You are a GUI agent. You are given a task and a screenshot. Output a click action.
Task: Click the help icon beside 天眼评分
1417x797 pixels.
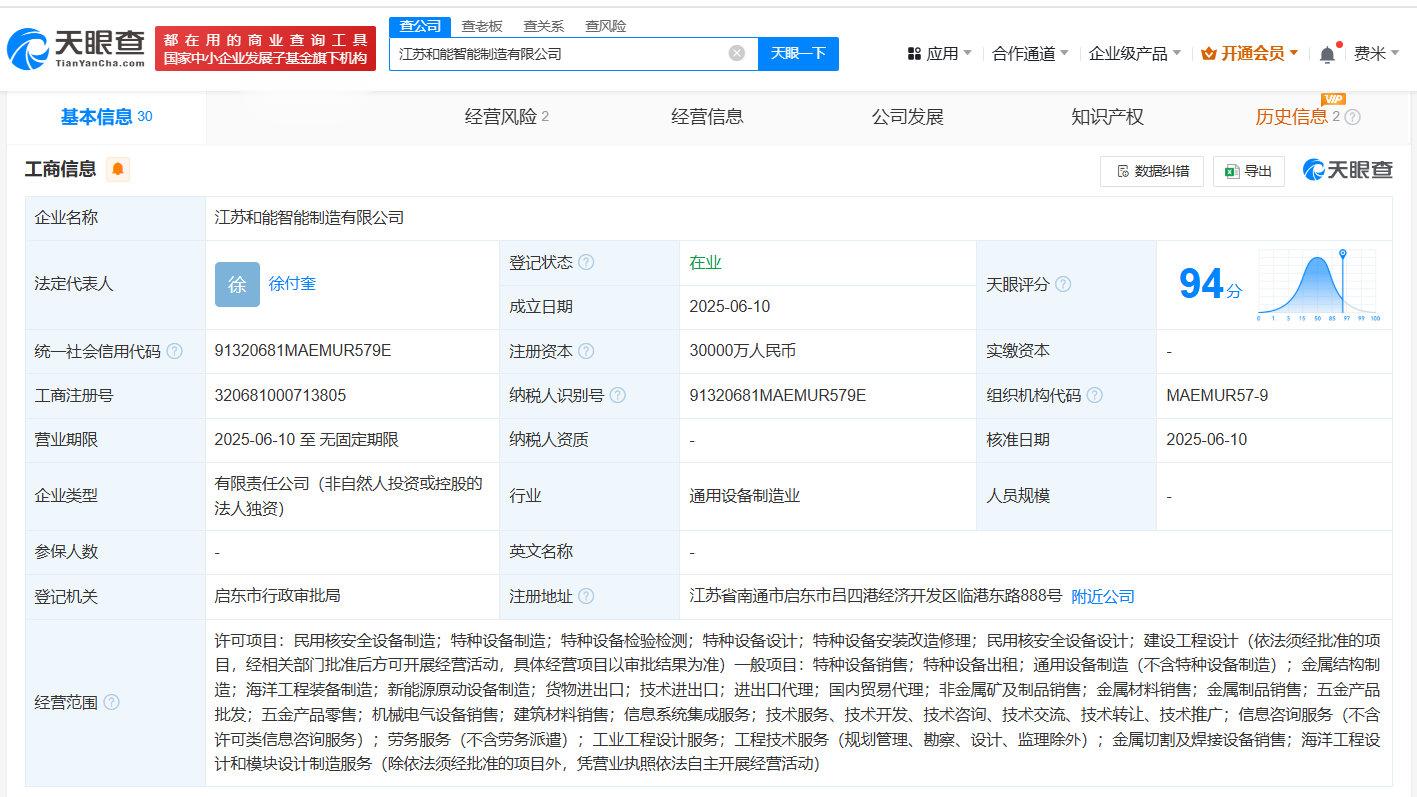[1063, 284]
